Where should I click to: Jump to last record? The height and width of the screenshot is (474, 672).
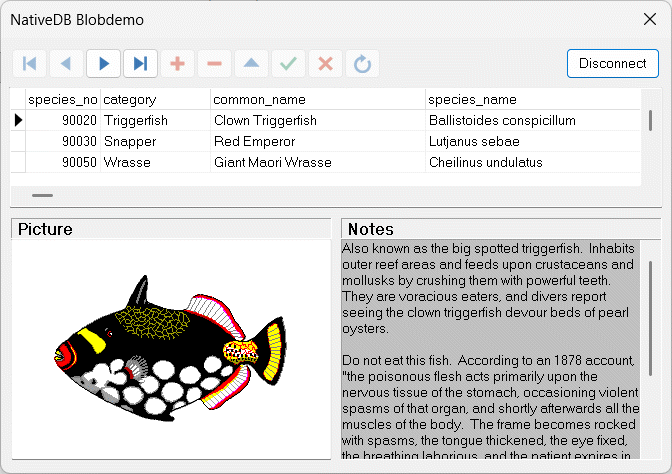[x=140, y=63]
